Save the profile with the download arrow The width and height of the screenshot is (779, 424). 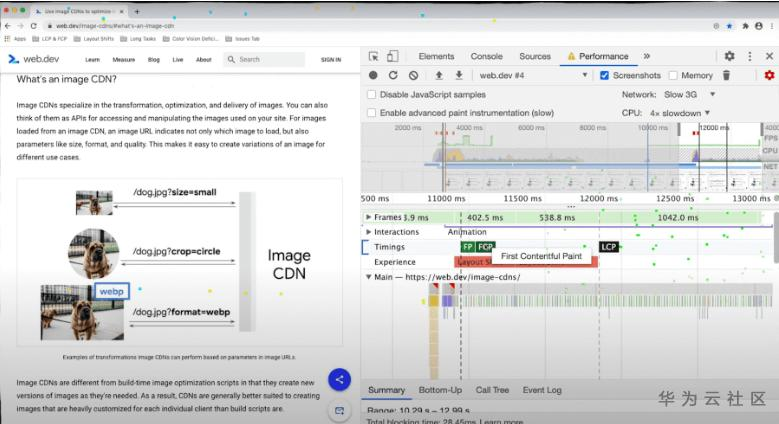point(459,75)
